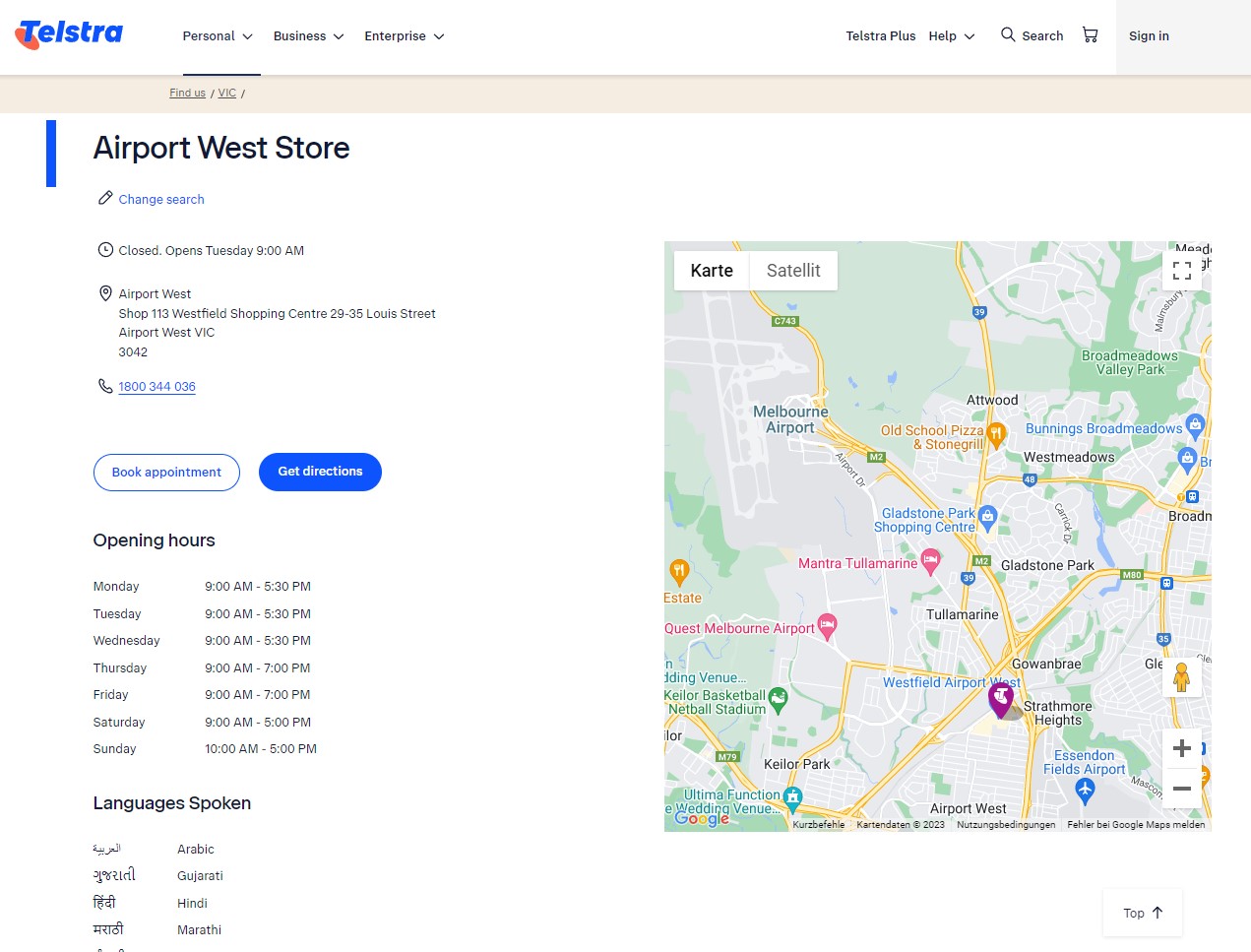Expand the Personal menu

[218, 36]
